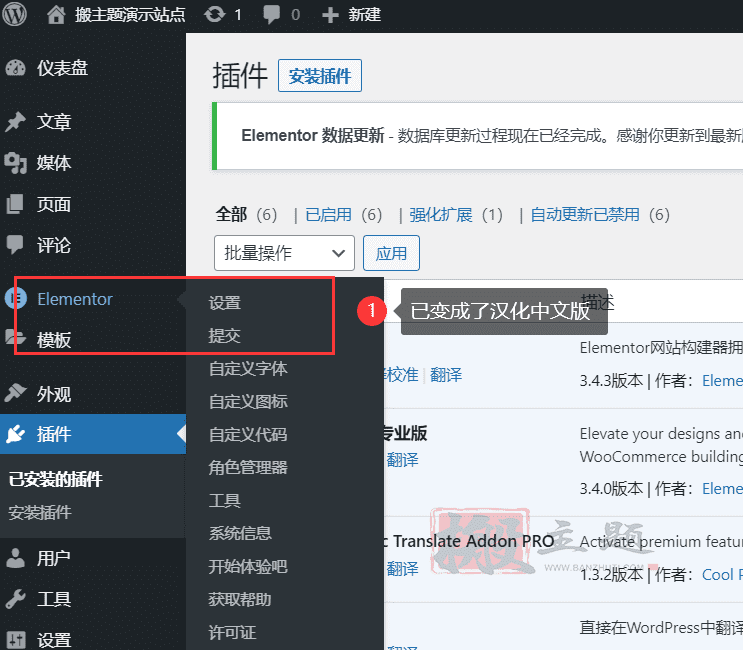Image resolution: width=743 pixels, height=650 pixels.
Task: Filter plugins by 强化扩展
Action: coord(441,215)
